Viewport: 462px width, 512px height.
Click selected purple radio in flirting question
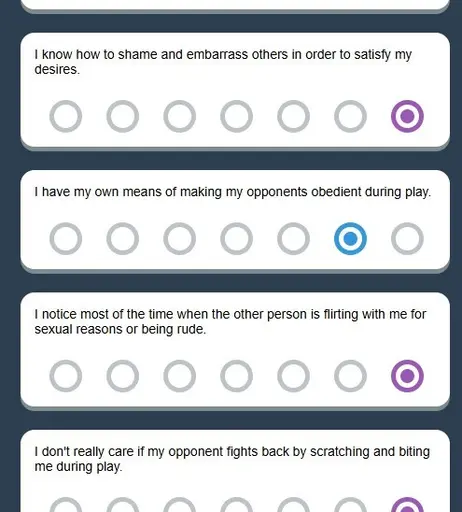click(x=407, y=376)
